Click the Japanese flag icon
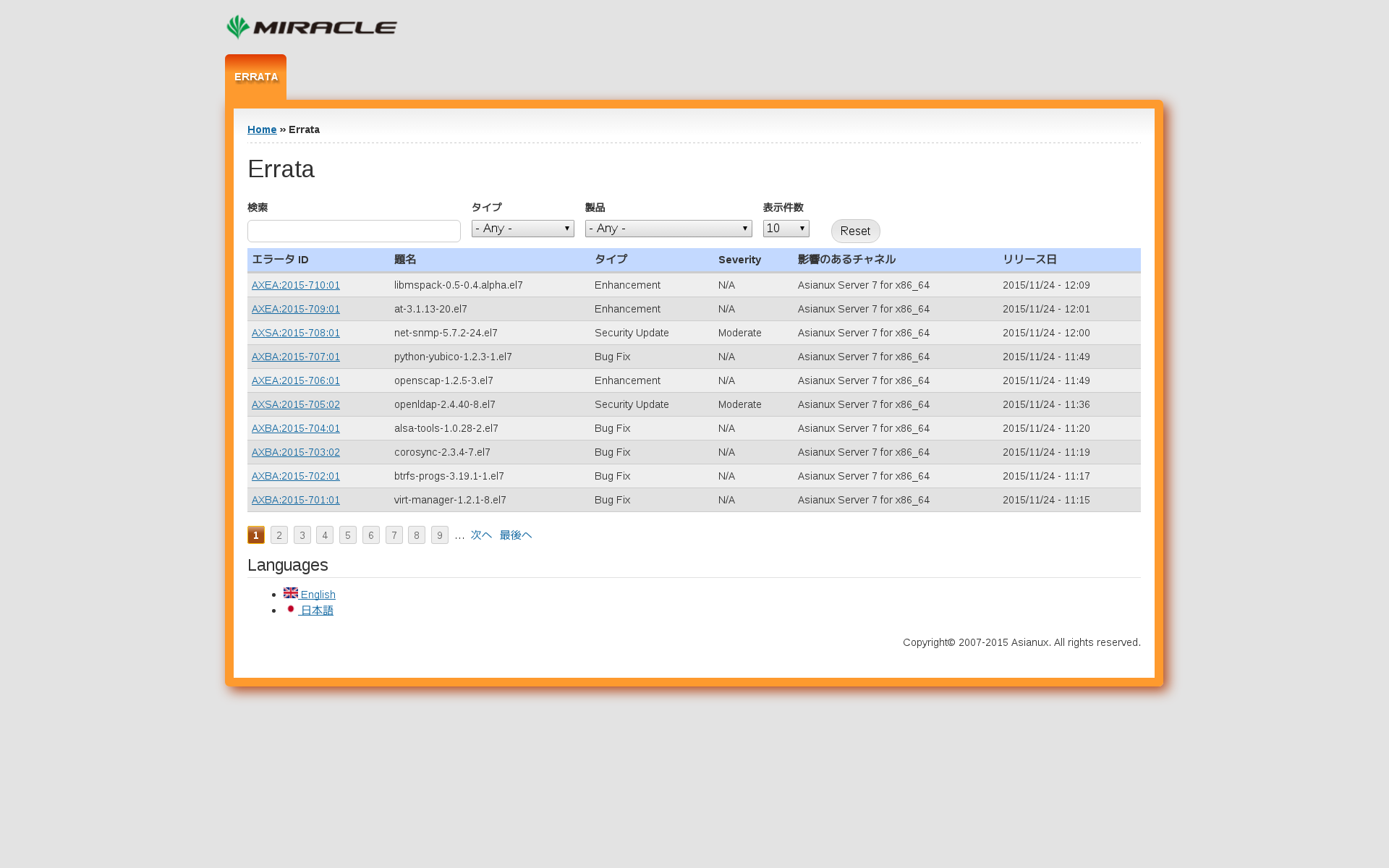1389x868 pixels. [291, 609]
